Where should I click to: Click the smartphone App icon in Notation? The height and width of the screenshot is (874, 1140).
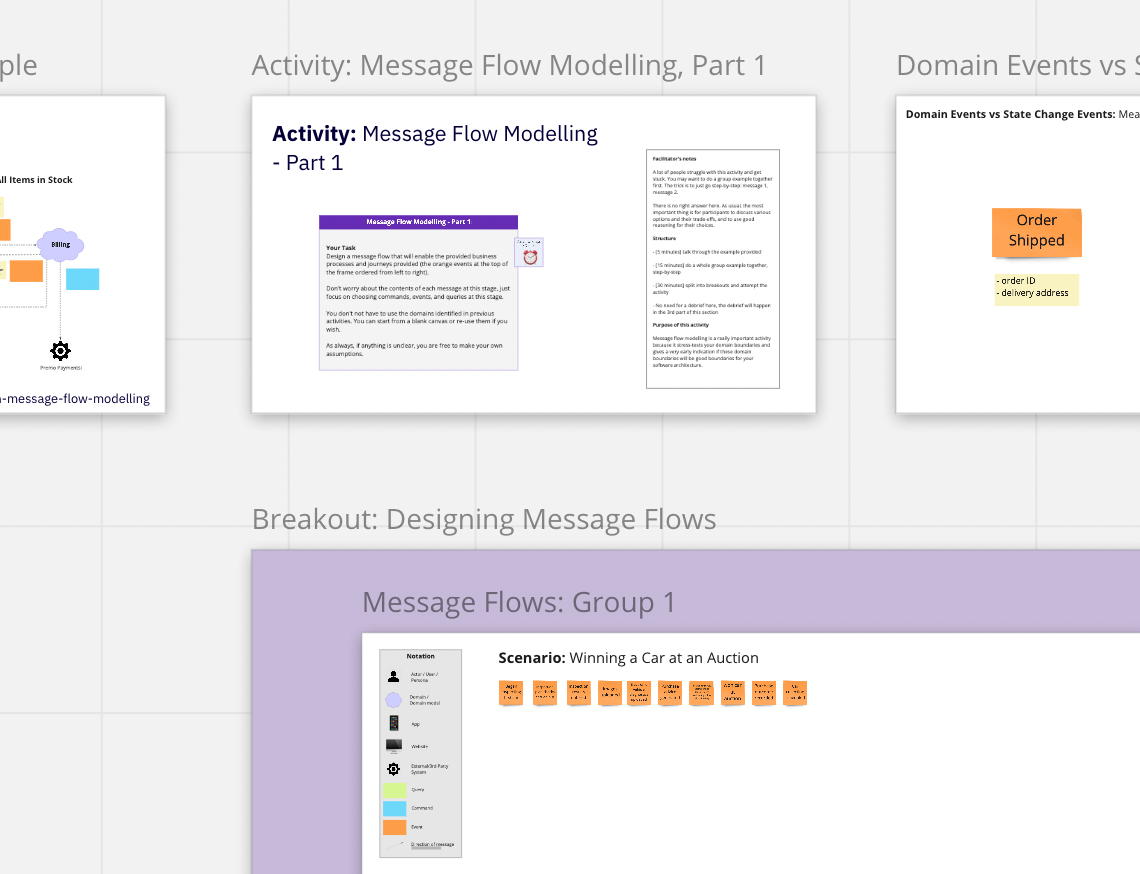coord(393,723)
